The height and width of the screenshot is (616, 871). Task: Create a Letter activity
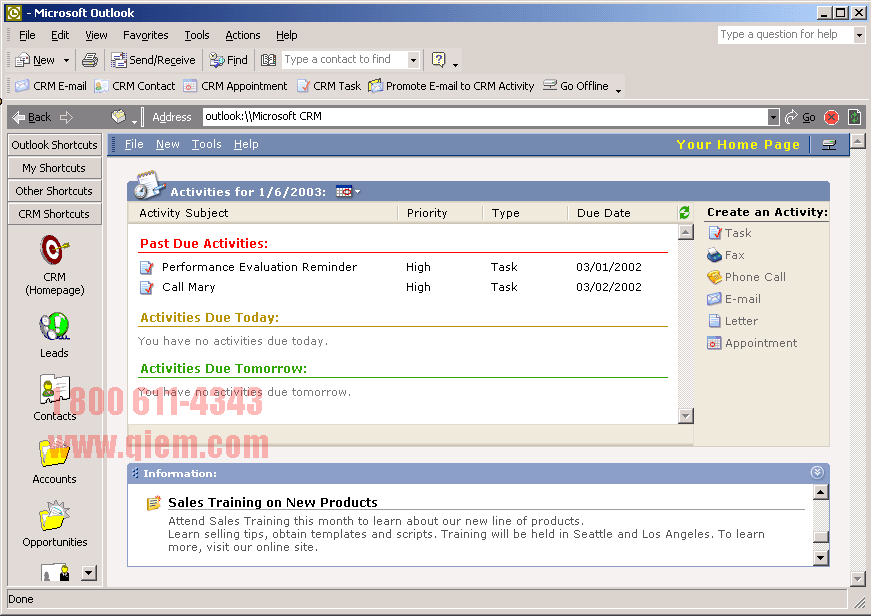733,321
